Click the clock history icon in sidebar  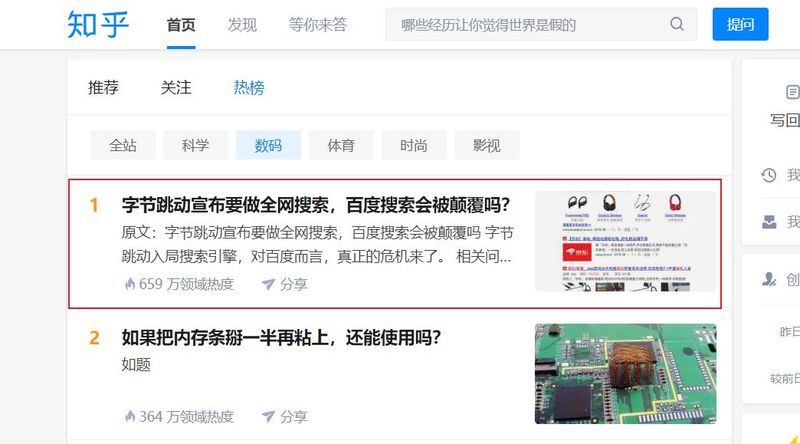[x=768, y=175]
